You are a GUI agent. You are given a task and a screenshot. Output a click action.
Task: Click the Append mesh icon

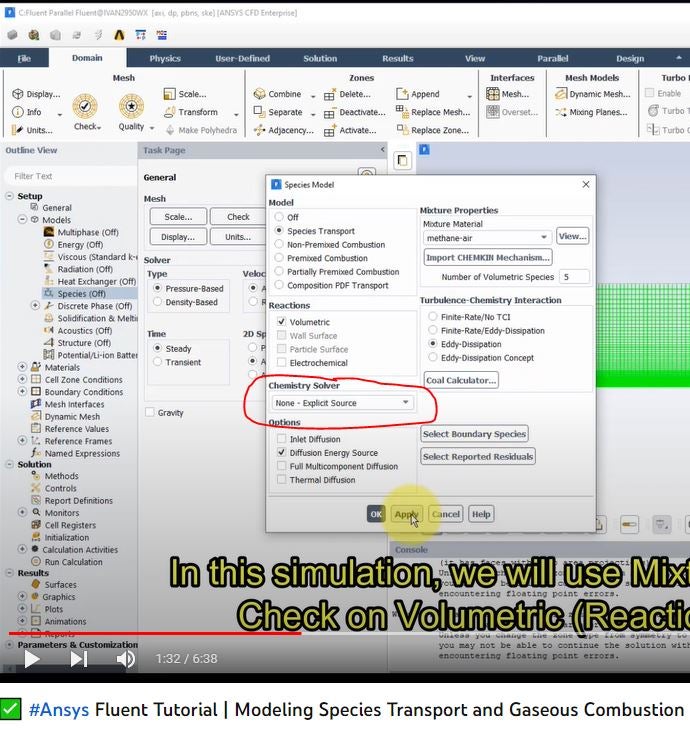point(402,94)
